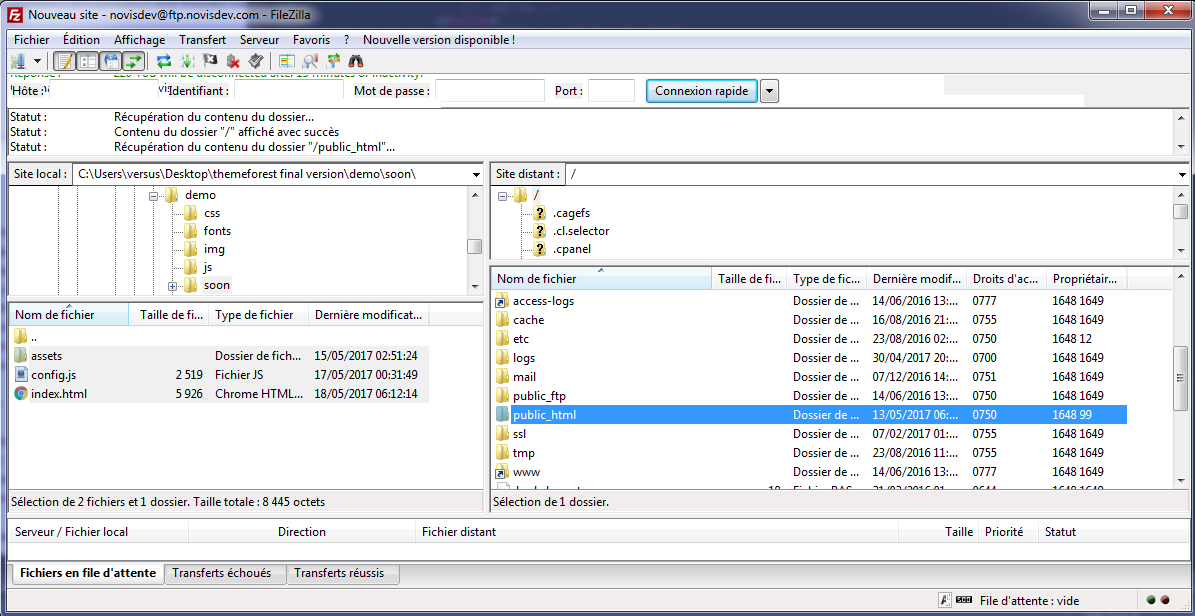Click the cancel current operation icon
Screen dimensions: 1195x616
pos(210,62)
